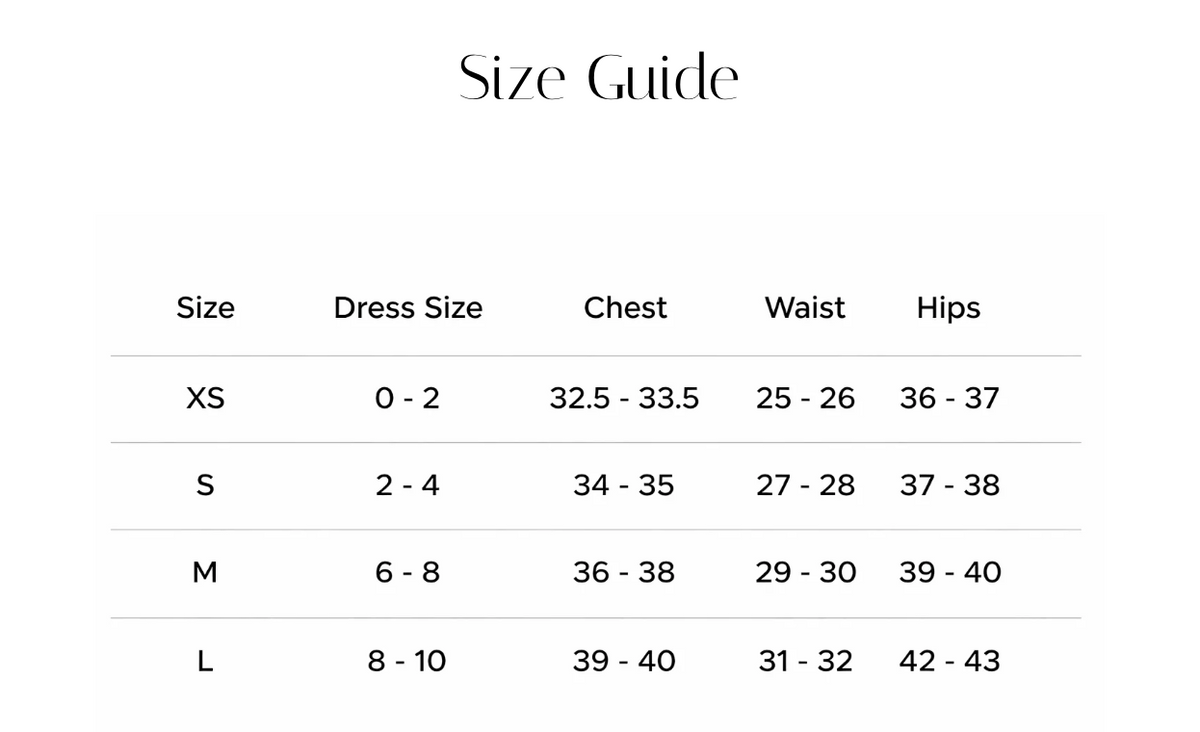Select the 36 - 37 hips value

(949, 398)
